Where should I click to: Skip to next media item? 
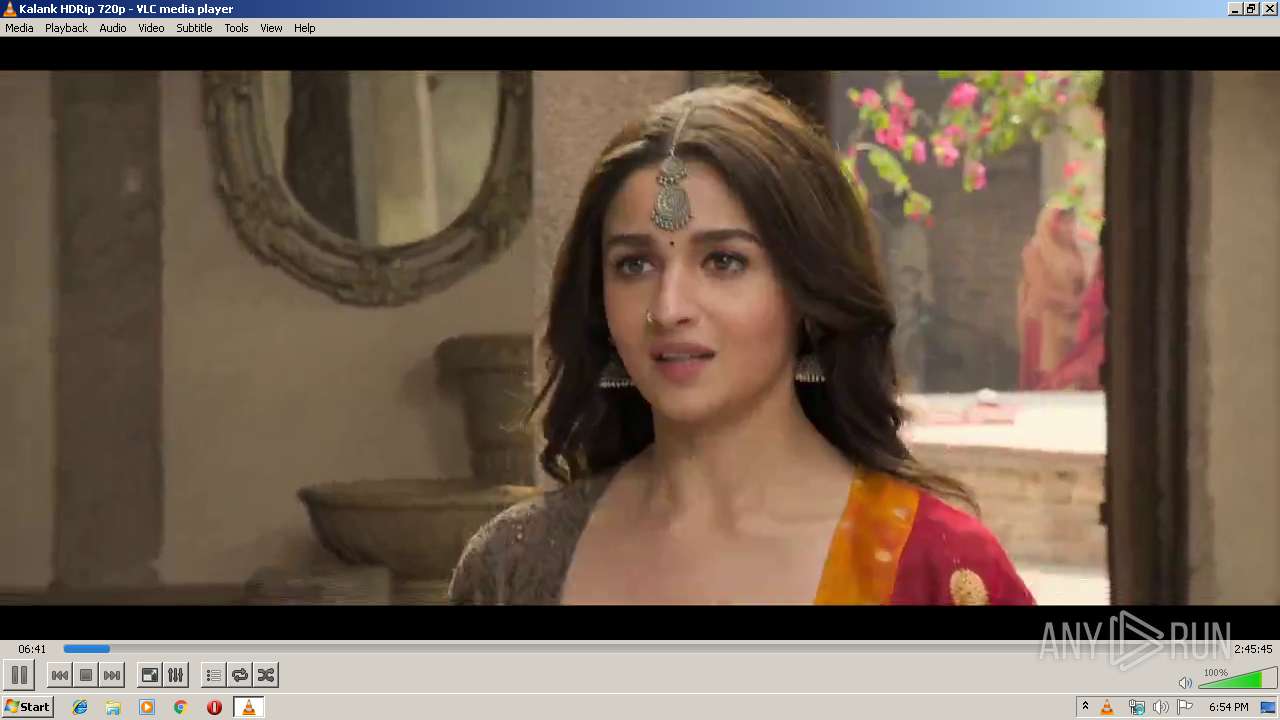point(112,675)
